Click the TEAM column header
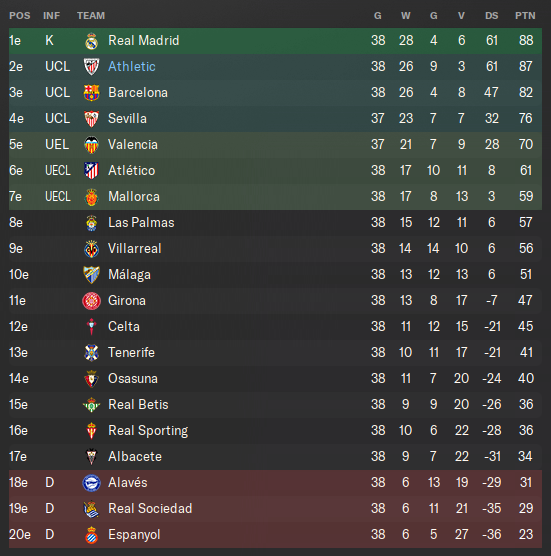Screen dimensions: 551x556 tap(91, 16)
